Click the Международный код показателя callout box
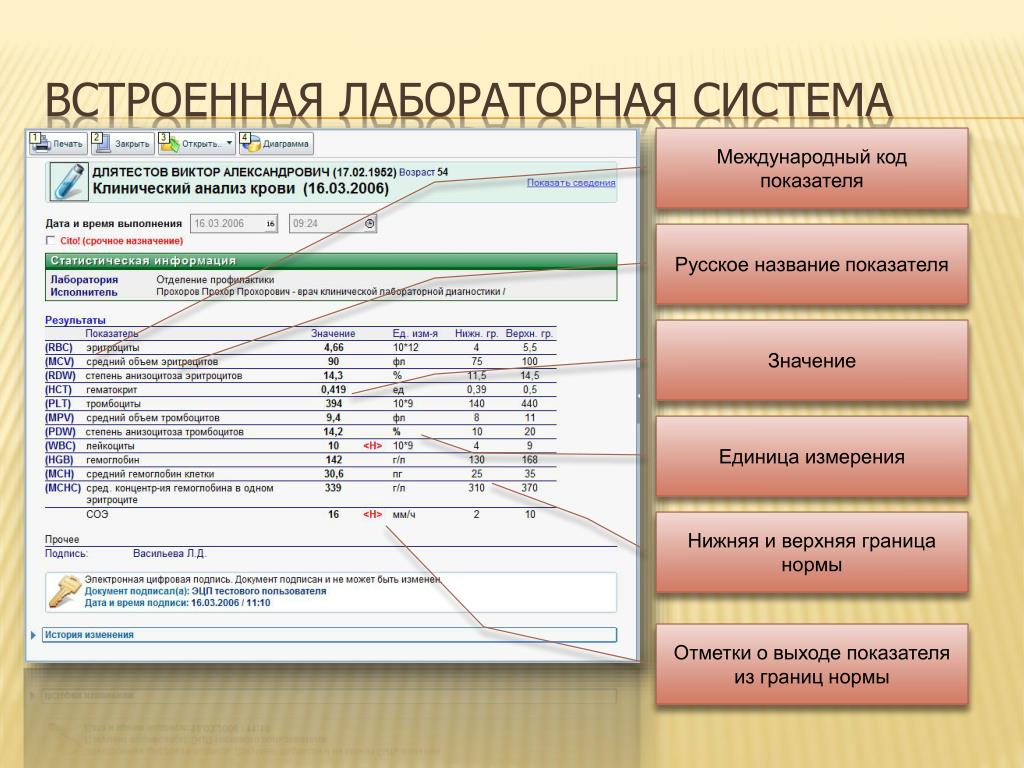This screenshot has height=768, width=1024. tap(812, 168)
